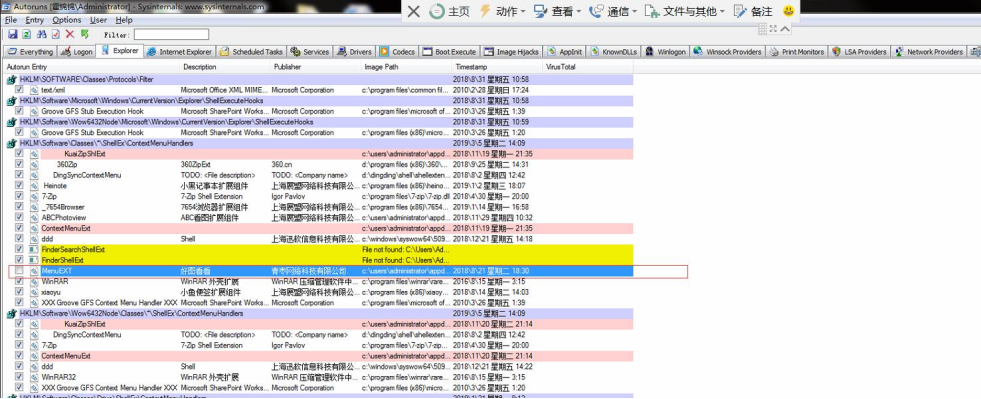Screen dimensions: 981x399
Task: Click the binoculars Find icon
Action: 43,34
